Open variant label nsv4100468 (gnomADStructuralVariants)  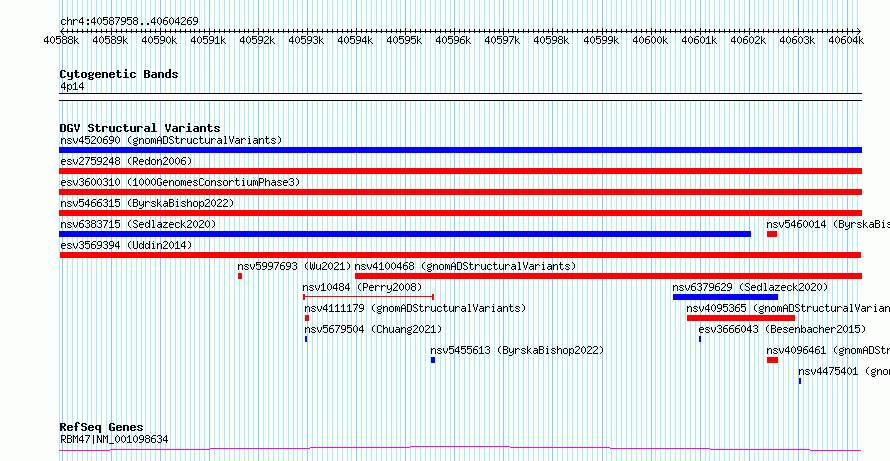click(x=465, y=266)
